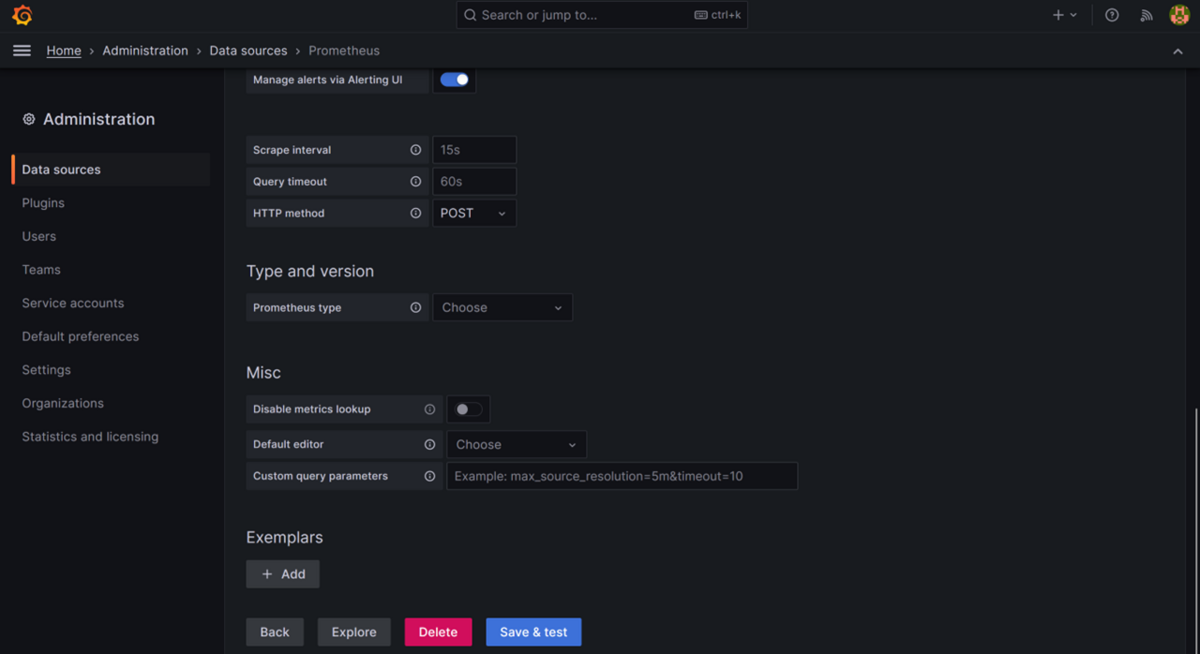Open the dropdown arrow beside the plus icon

pos(1074,15)
